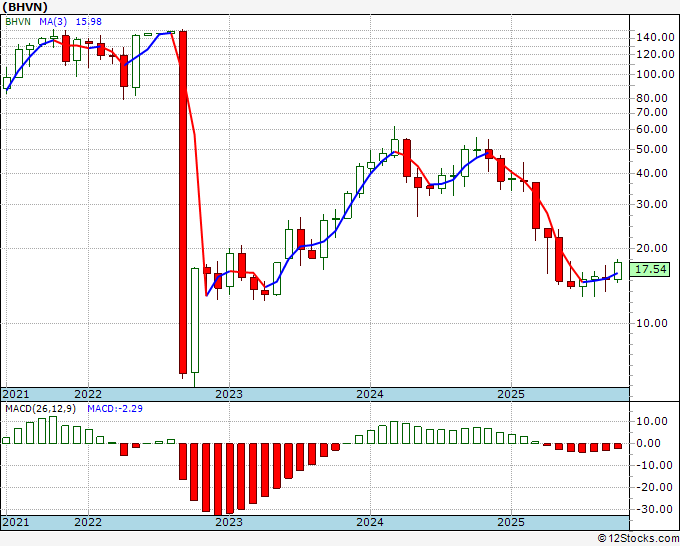Click the 2025 label on MACD axis
The width and height of the screenshot is (680, 546).
pyautogui.click(x=511, y=522)
